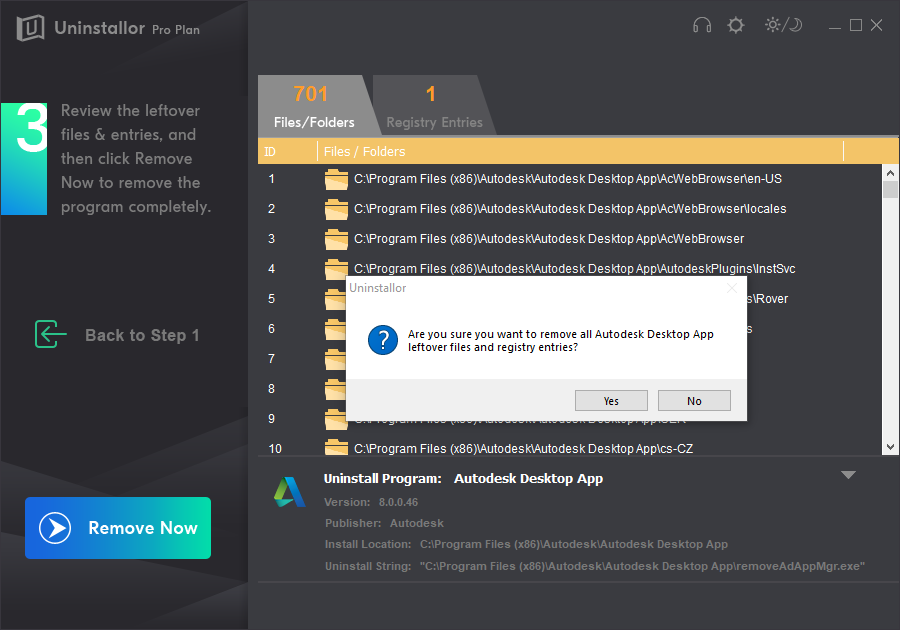This screenshot has height=630, width=900.
Task: Click the Install Location path text
Action: [x=574, y=544]
